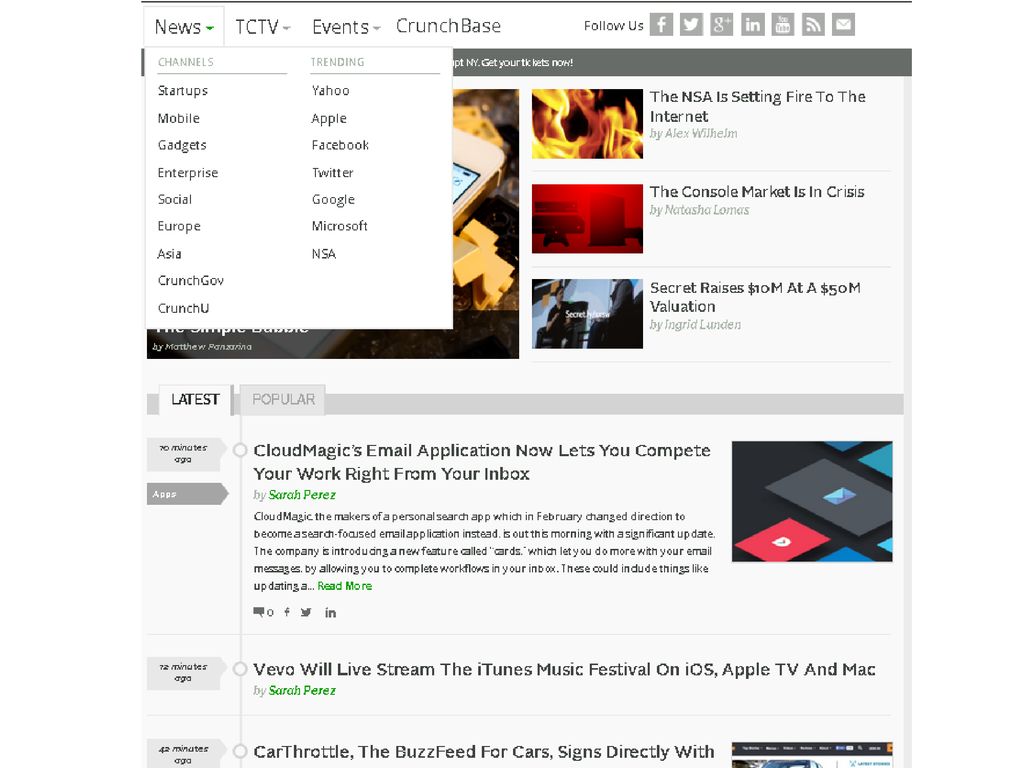Go to CrunchBase

(448, 25)
